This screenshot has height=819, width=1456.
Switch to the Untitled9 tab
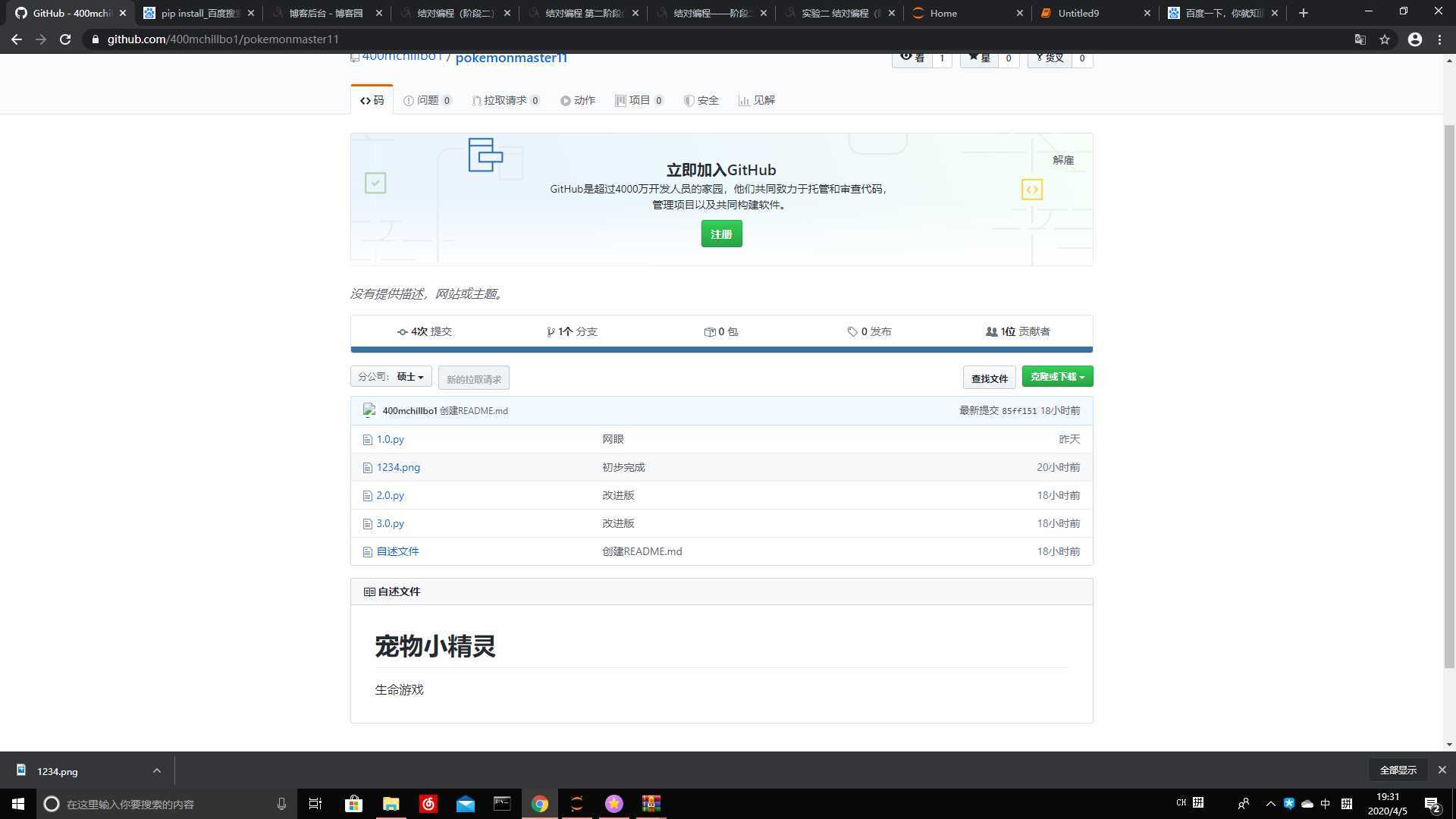tap(1096, 13)
